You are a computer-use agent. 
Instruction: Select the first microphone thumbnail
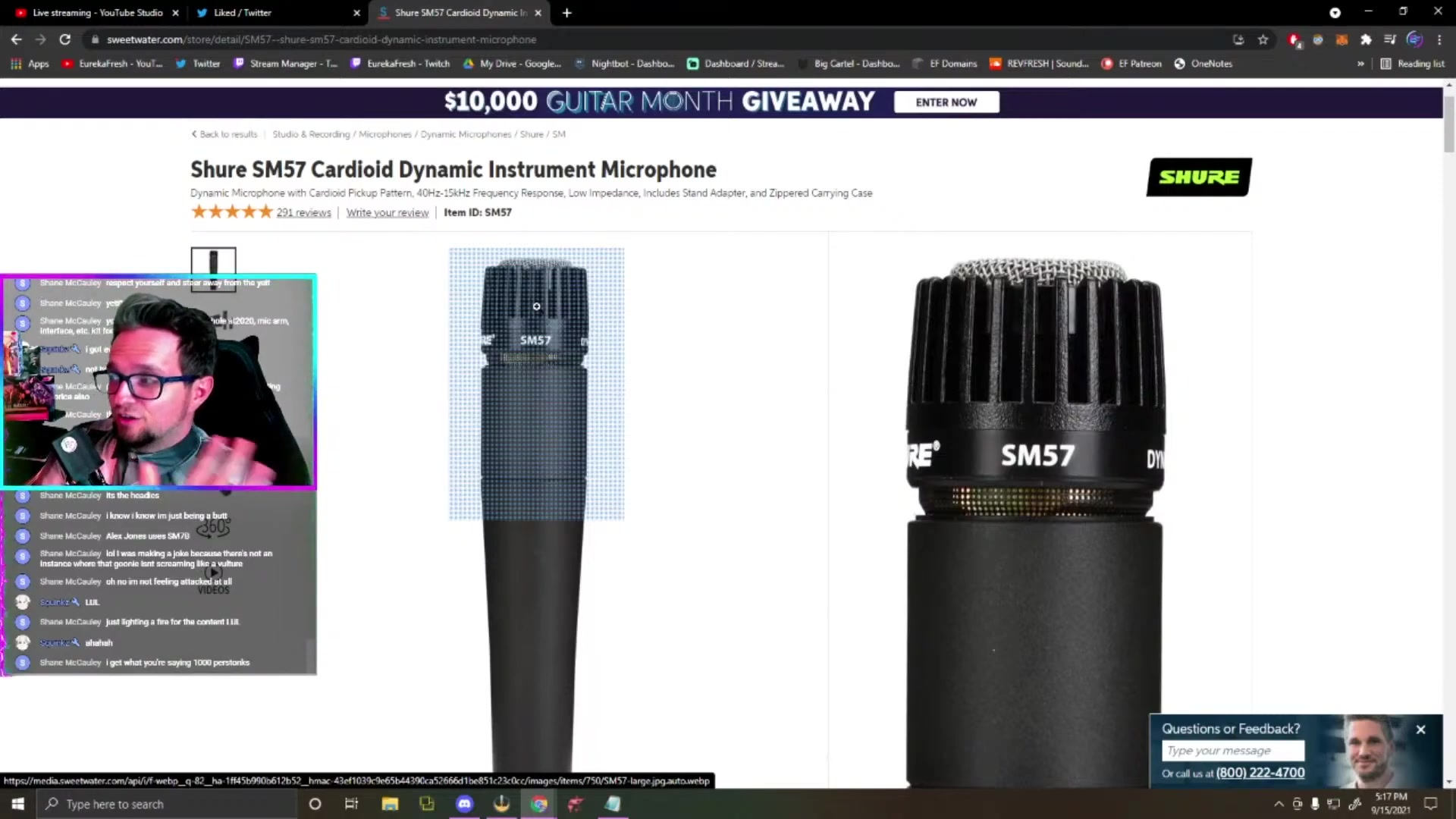[x=213, y=262]
